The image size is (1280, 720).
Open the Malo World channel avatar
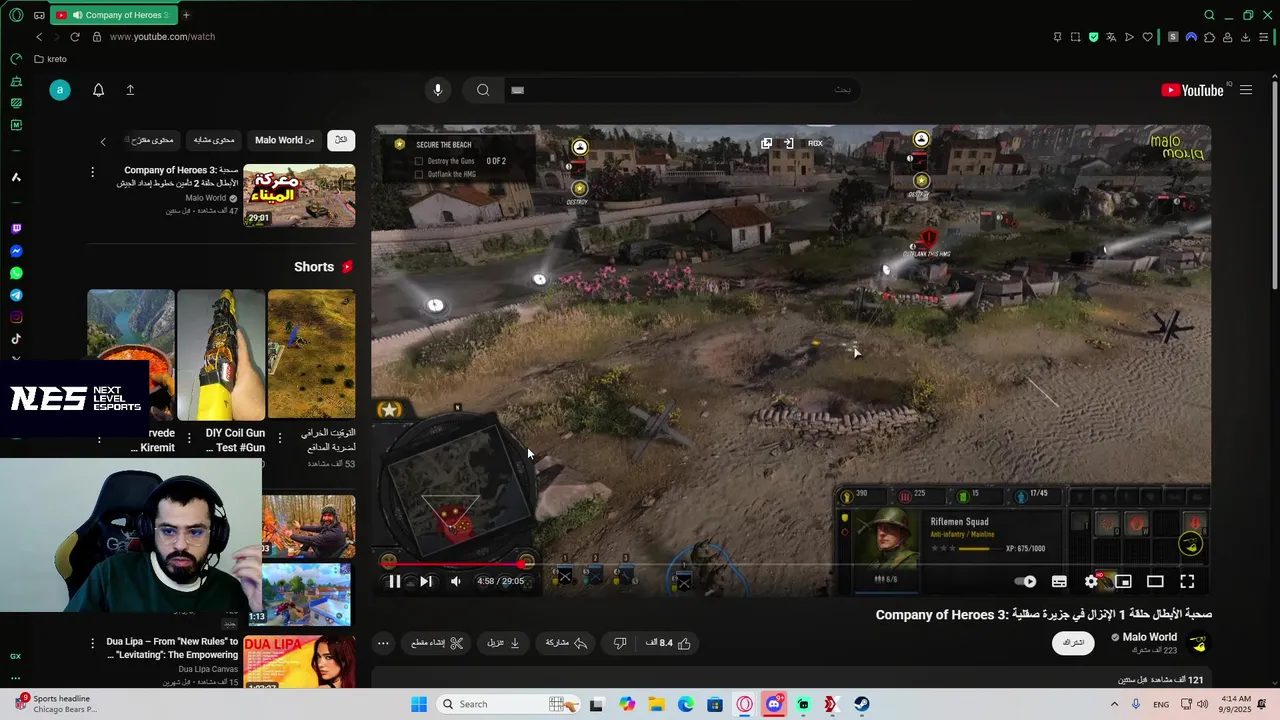point(1198,643)
